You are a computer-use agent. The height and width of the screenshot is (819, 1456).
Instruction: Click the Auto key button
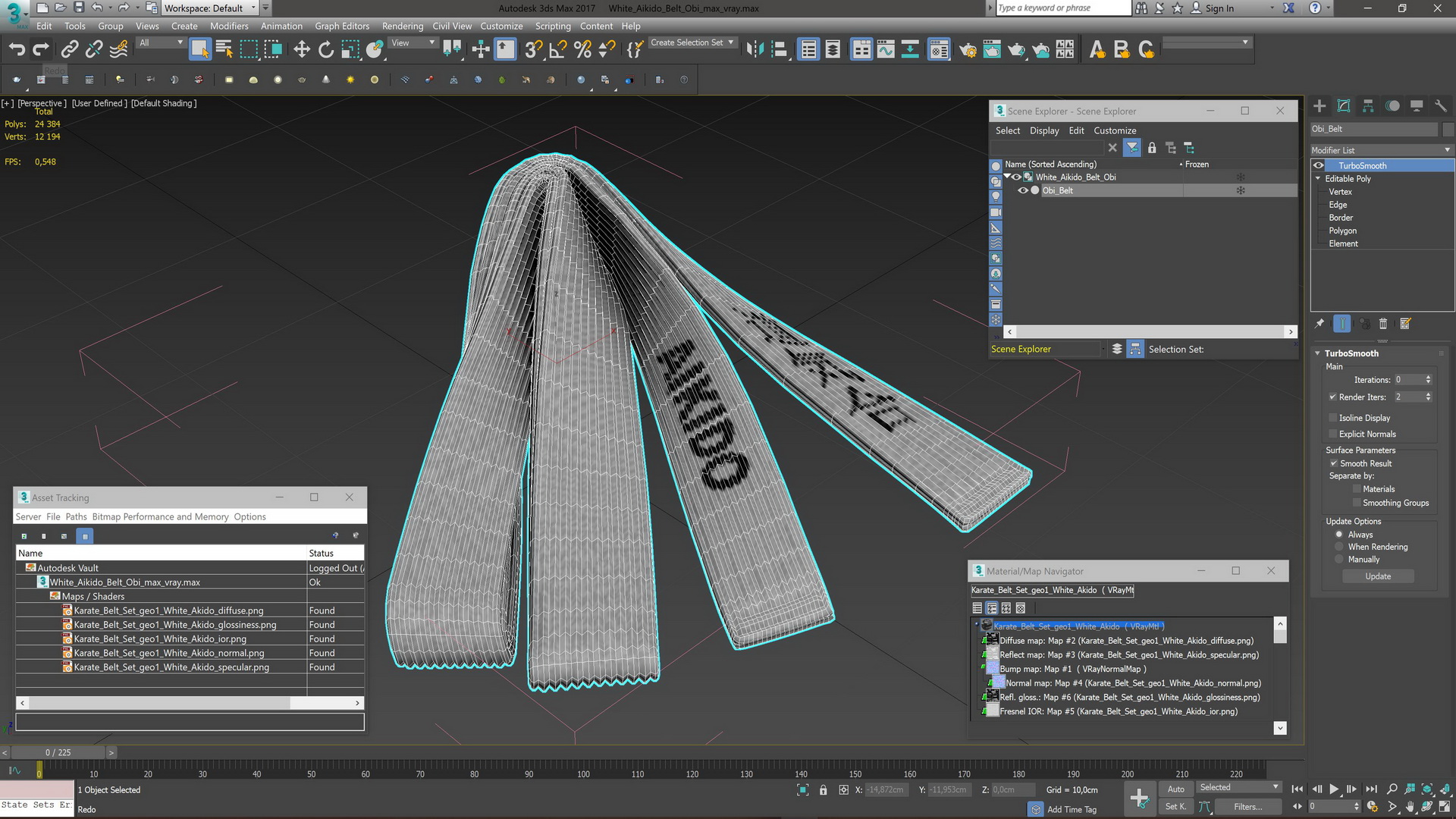(x=1176, y=789)
